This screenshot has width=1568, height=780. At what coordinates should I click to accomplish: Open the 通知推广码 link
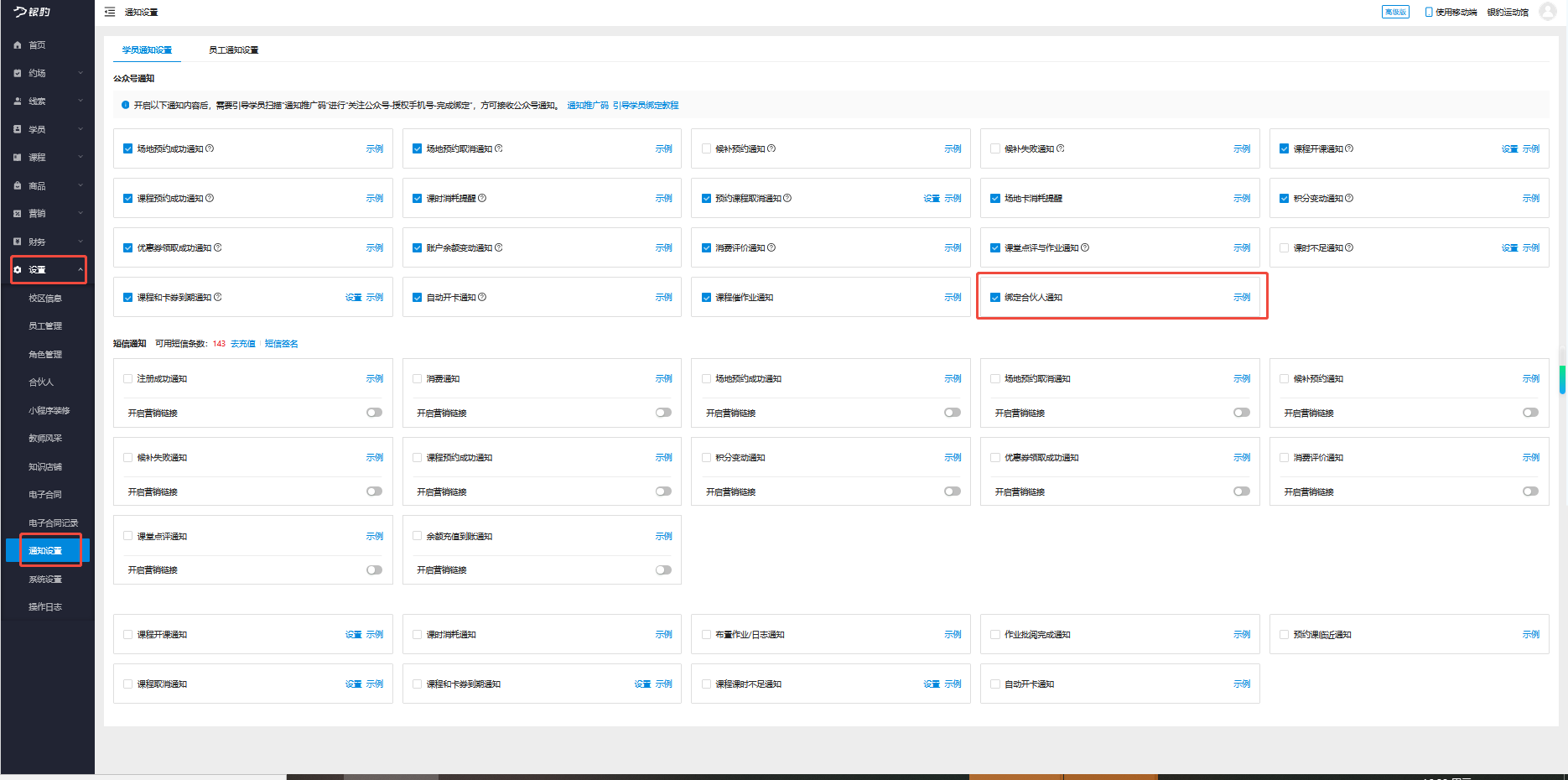pos(588,106)
